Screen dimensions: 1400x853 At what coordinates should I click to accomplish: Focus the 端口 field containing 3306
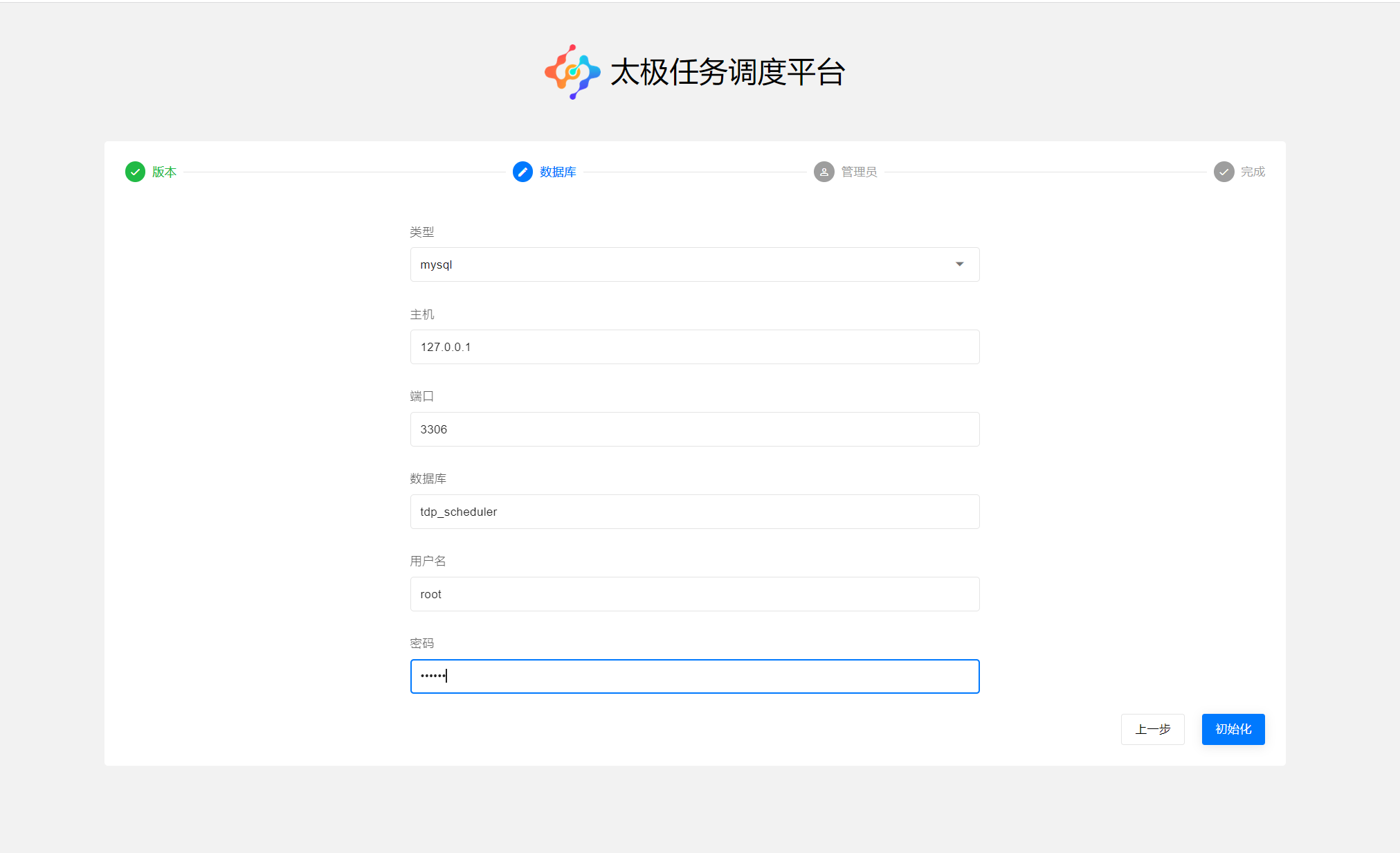[695, 429]
